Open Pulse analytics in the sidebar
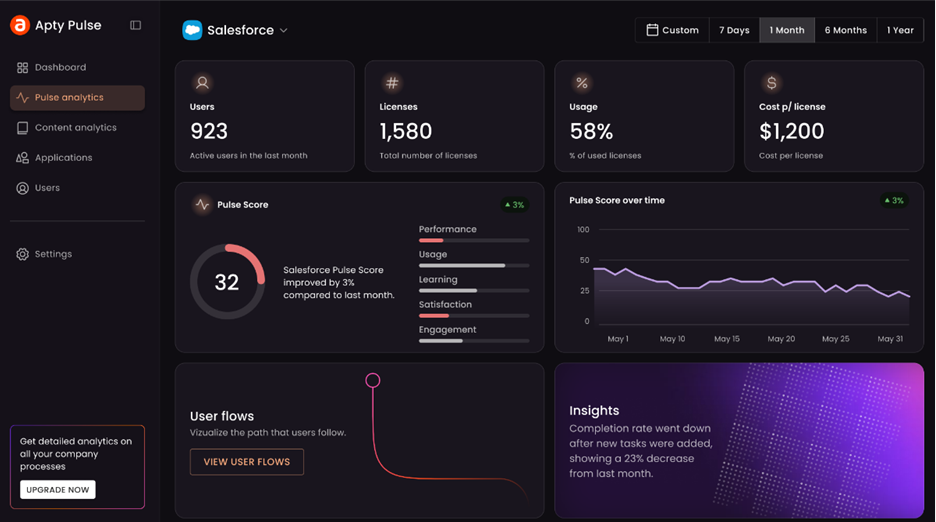This screenshot has width=936, height=522. [77, 97]
